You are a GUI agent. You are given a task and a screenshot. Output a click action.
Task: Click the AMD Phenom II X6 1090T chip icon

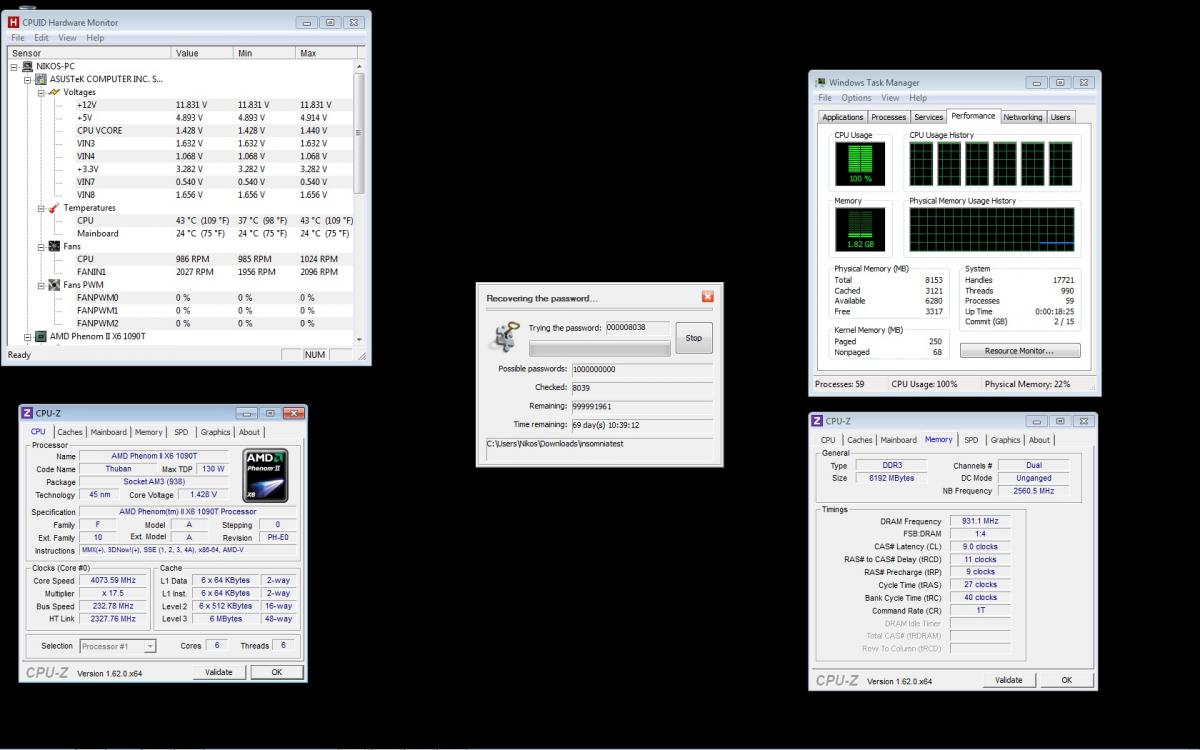coord(41,336)
